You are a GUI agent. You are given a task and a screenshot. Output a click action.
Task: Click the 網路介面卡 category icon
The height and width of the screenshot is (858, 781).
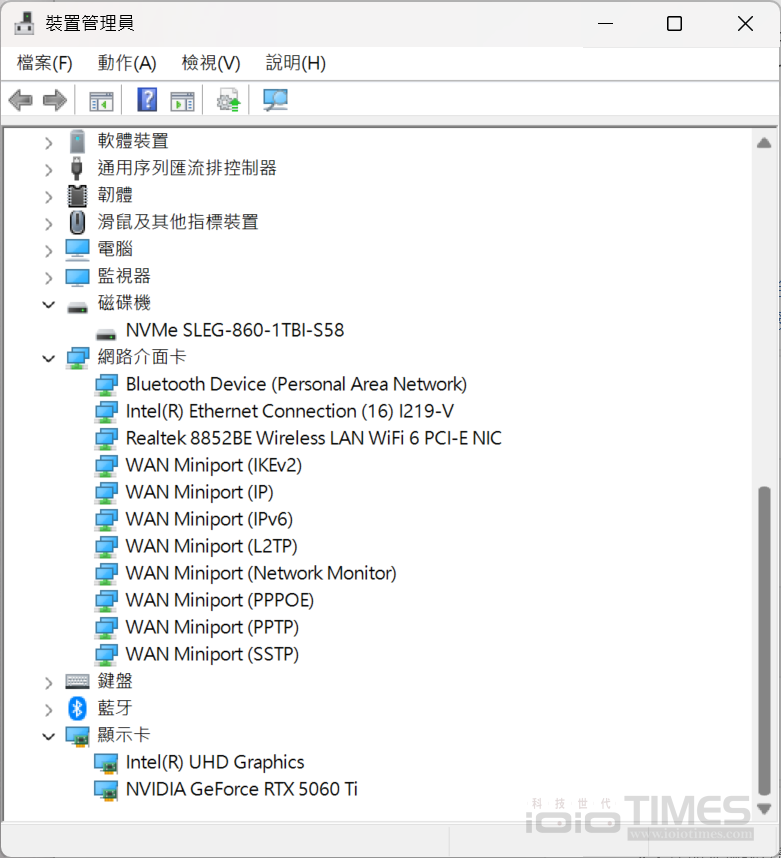(x=78, y=358)
